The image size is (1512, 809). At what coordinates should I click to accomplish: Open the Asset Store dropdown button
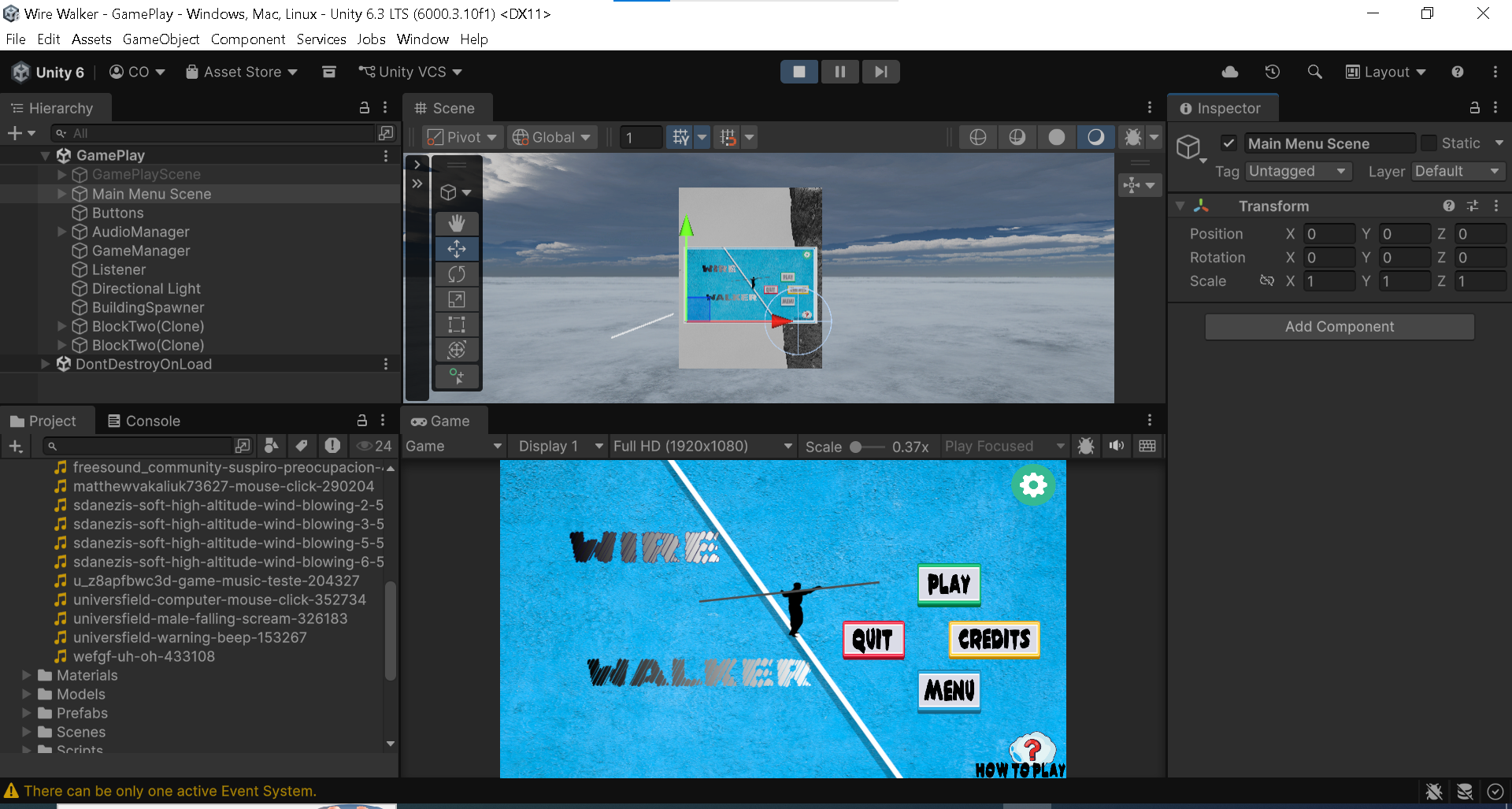(x=242, y=72)
